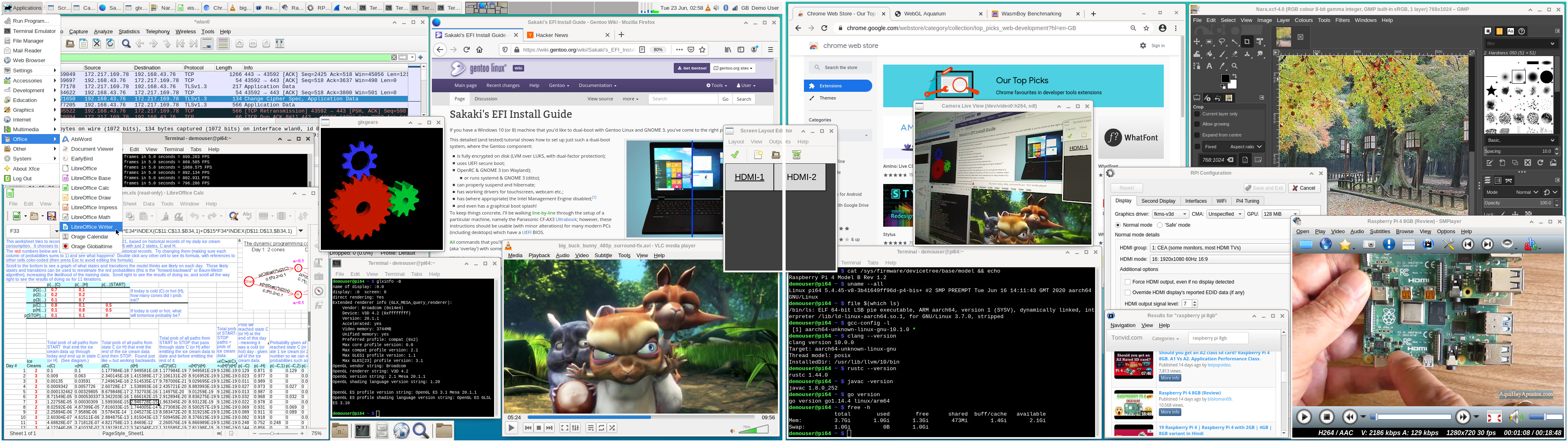Click Cancel in RPi Configuration
Viewport: 1568px width, 442px height.
pyautogui.click(x=1304, y=188)
